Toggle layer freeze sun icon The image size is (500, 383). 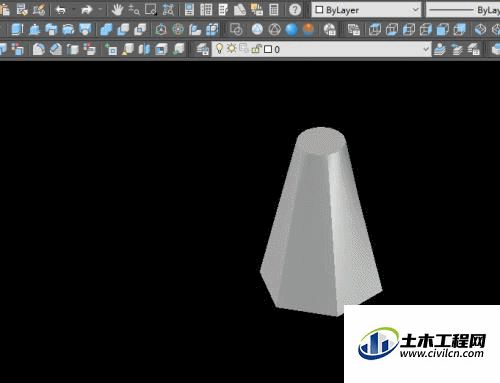click(231, 48)
